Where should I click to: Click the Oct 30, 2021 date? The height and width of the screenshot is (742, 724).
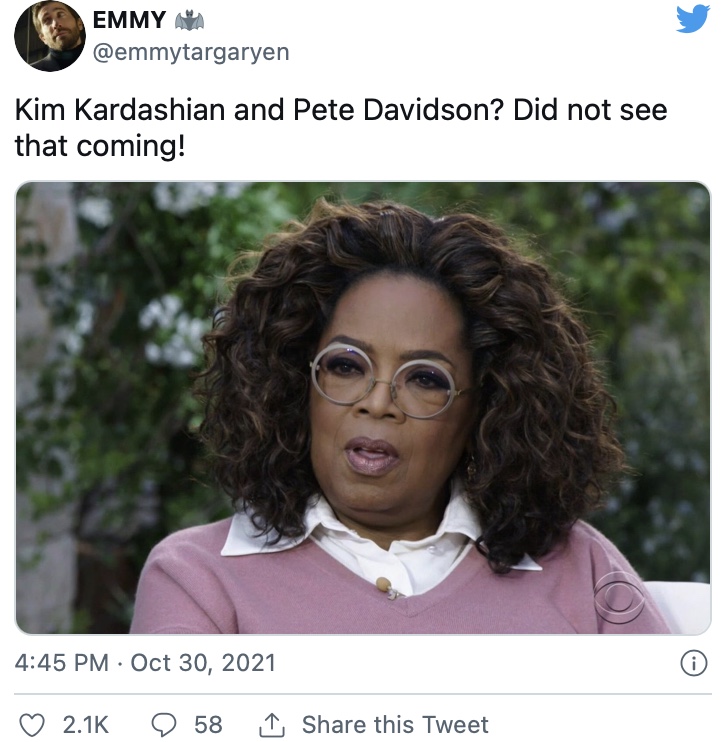coord(203,662)
